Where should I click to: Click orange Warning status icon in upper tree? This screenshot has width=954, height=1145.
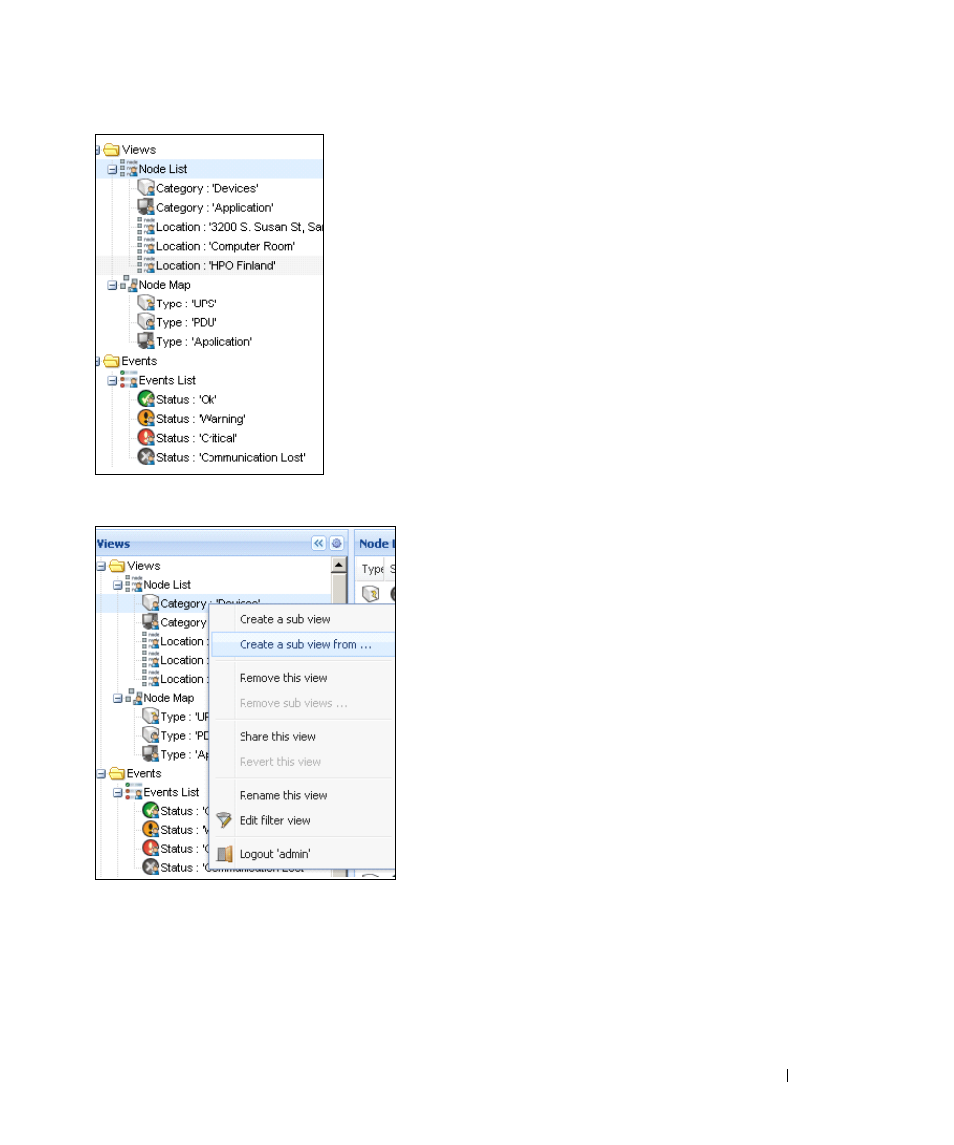(146, 418)
